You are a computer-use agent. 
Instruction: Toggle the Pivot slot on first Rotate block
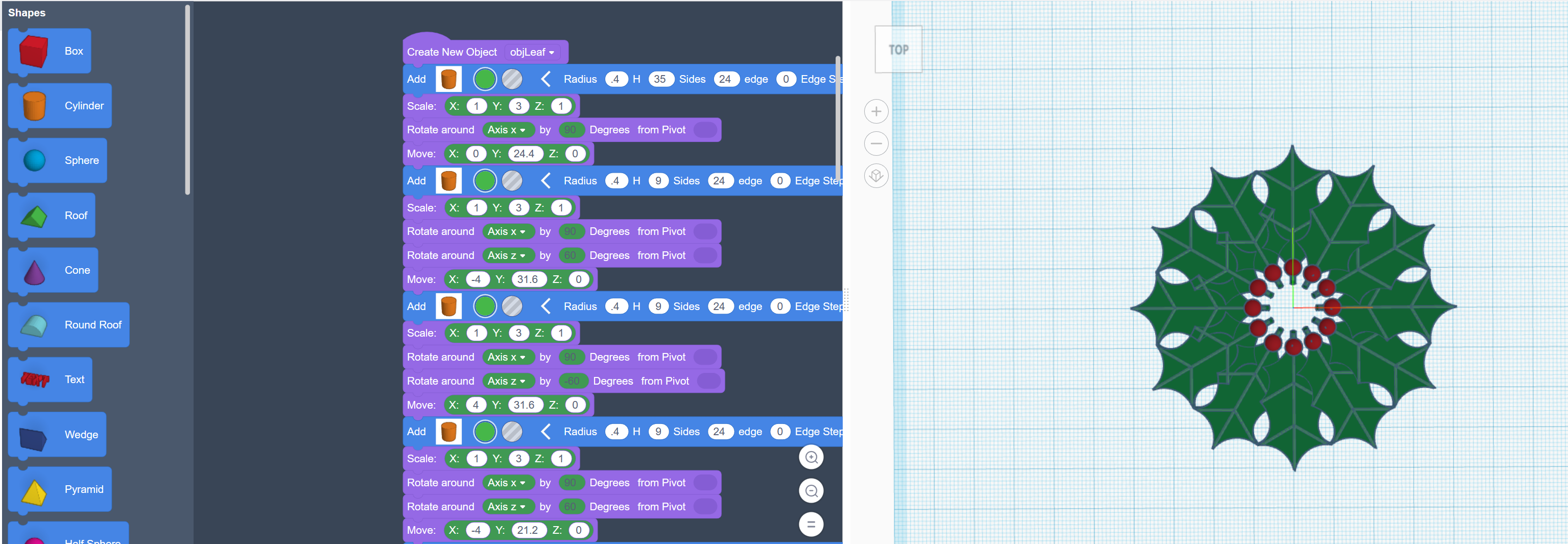coord(705,130)
